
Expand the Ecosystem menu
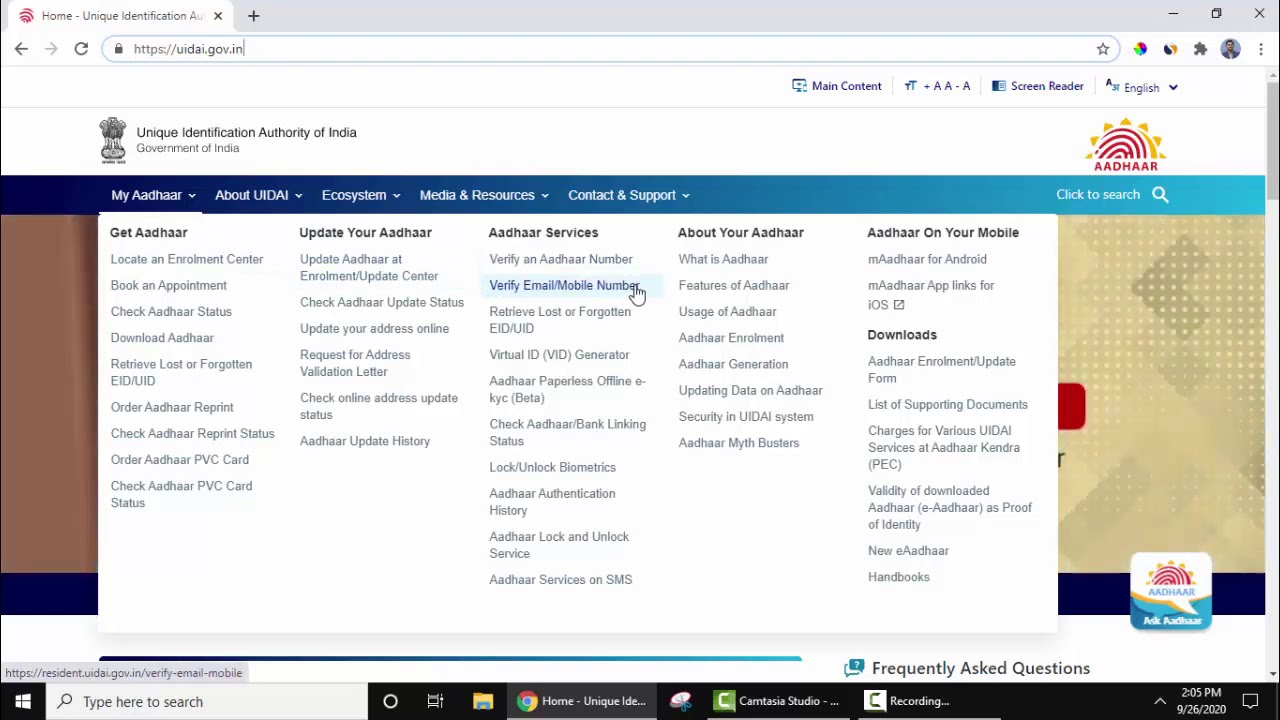(361, 195)
